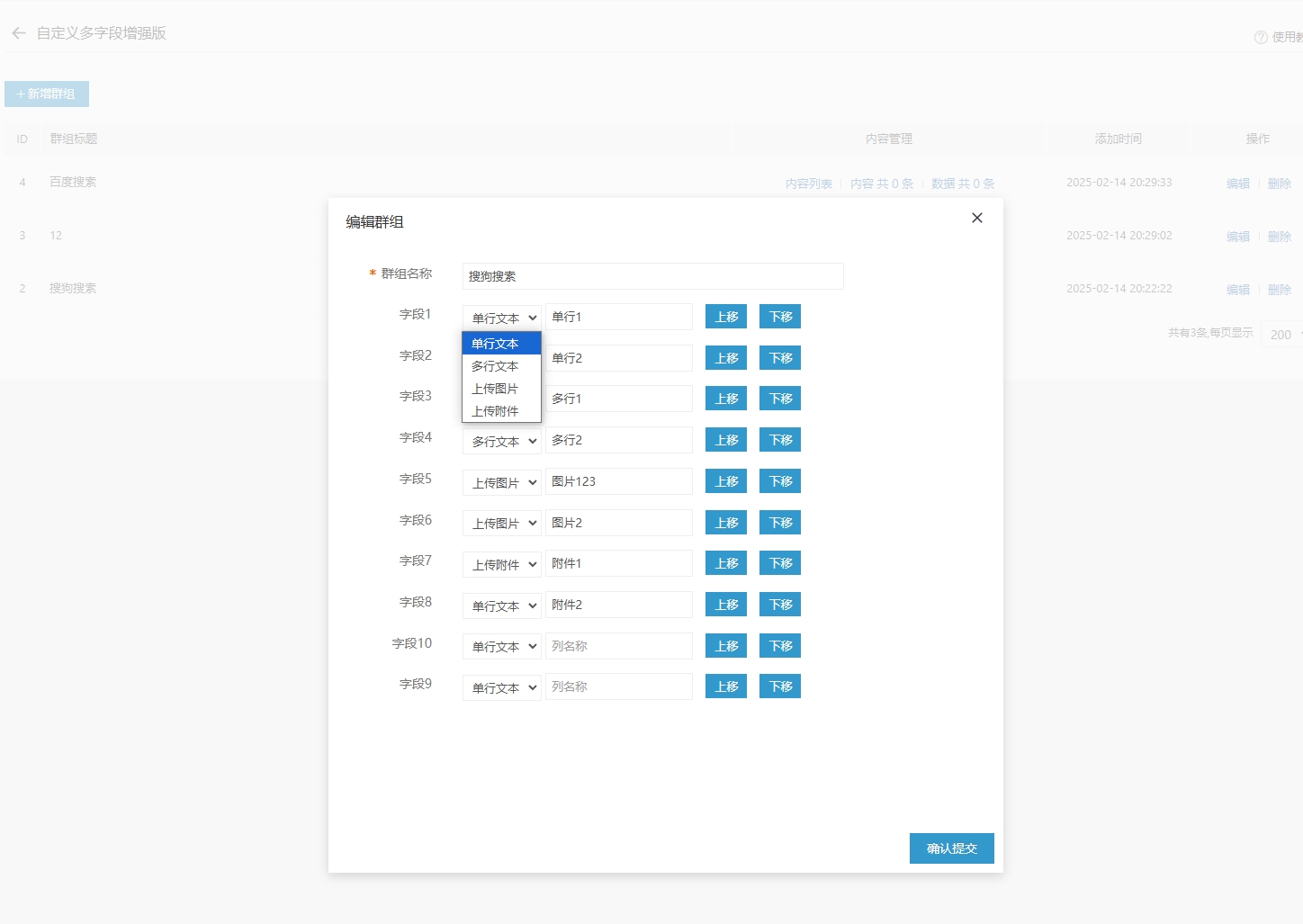Move 字段6 up with 上移
The width and height of the screenshot is (1303, 924).
[x=726, y=523]
